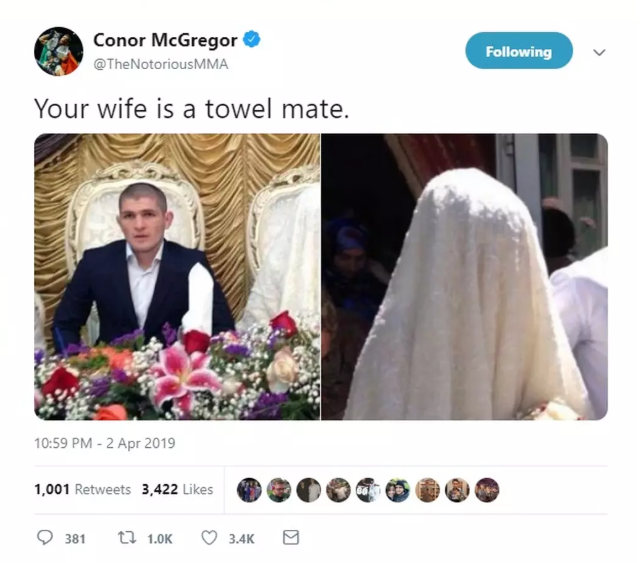Click the blue verified badge
The height and width of the screenshot is (563, 644).
coord(251,39)
